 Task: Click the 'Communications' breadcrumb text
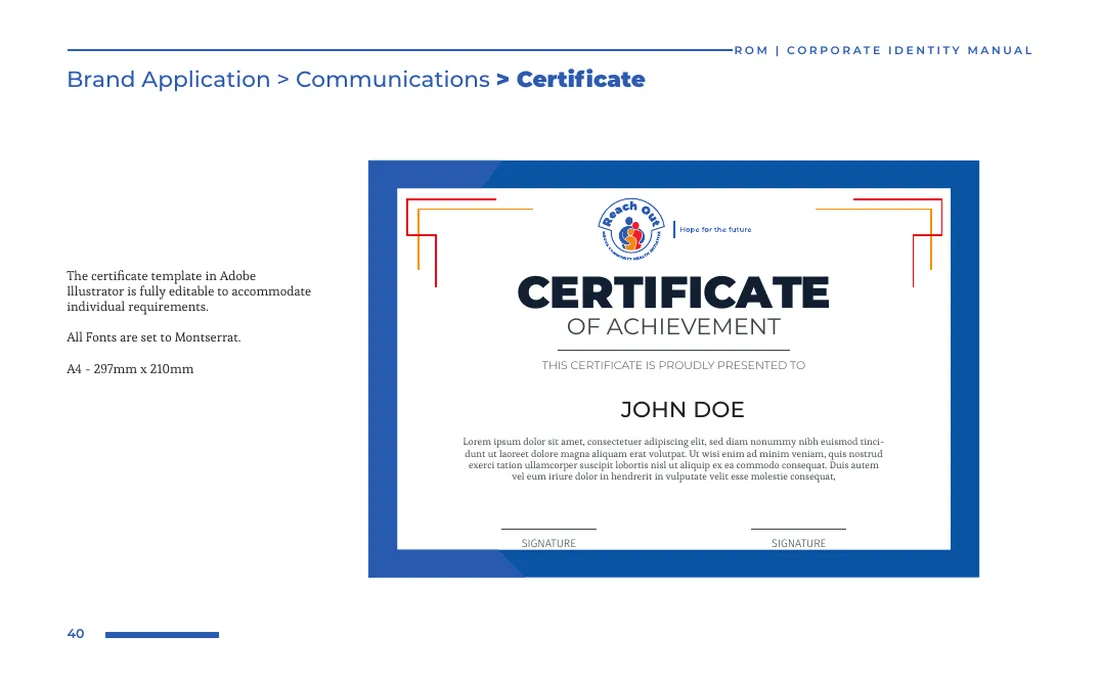(392, 79)
